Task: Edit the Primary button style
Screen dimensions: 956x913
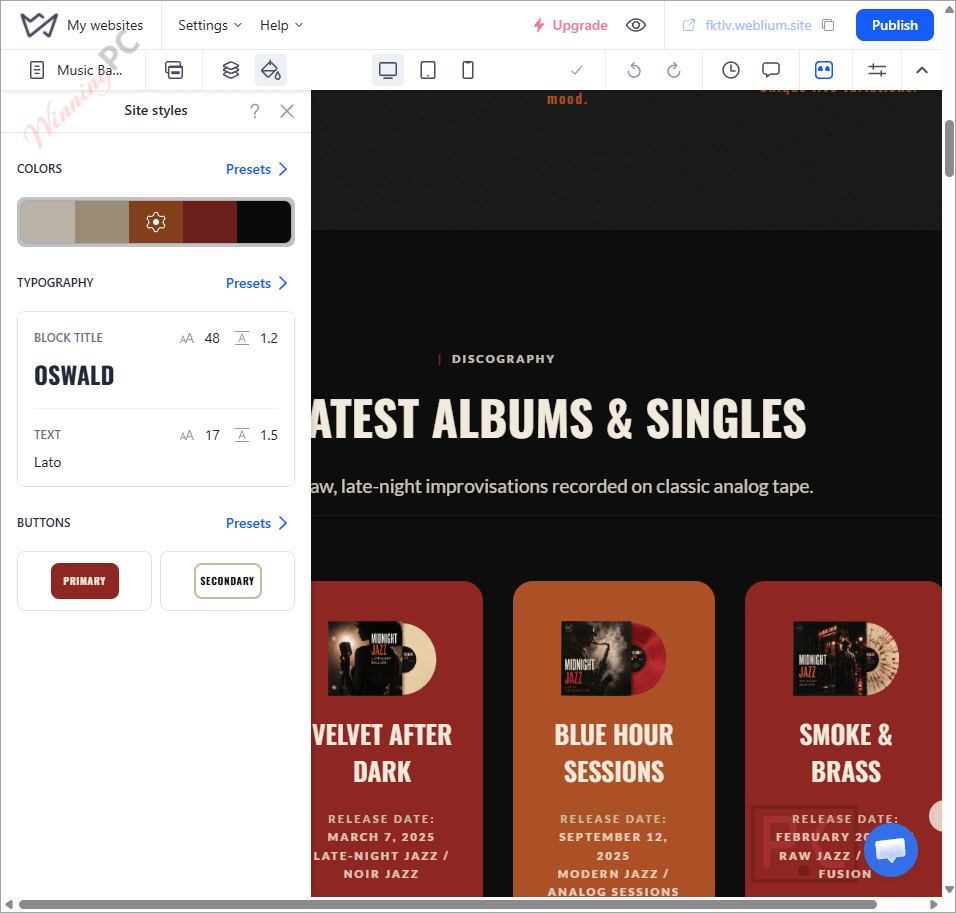Action: pyautogui.click(x=85, y=581)
